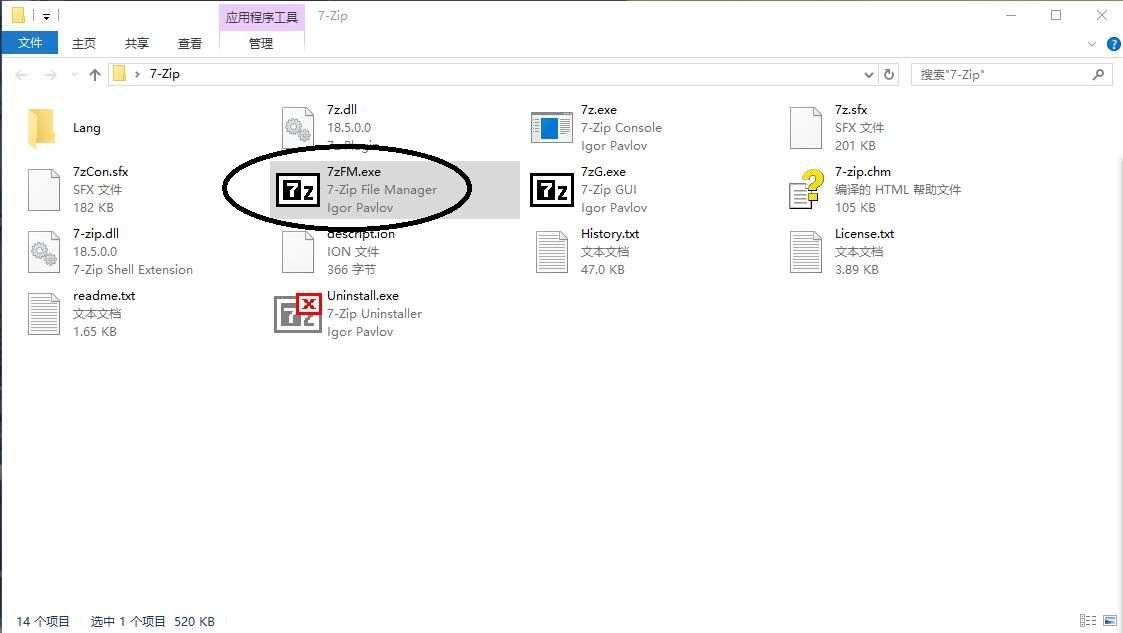1123x633 pixels.
Task: Select the 7zCon.sfx file icon
Action: point(44,190)
